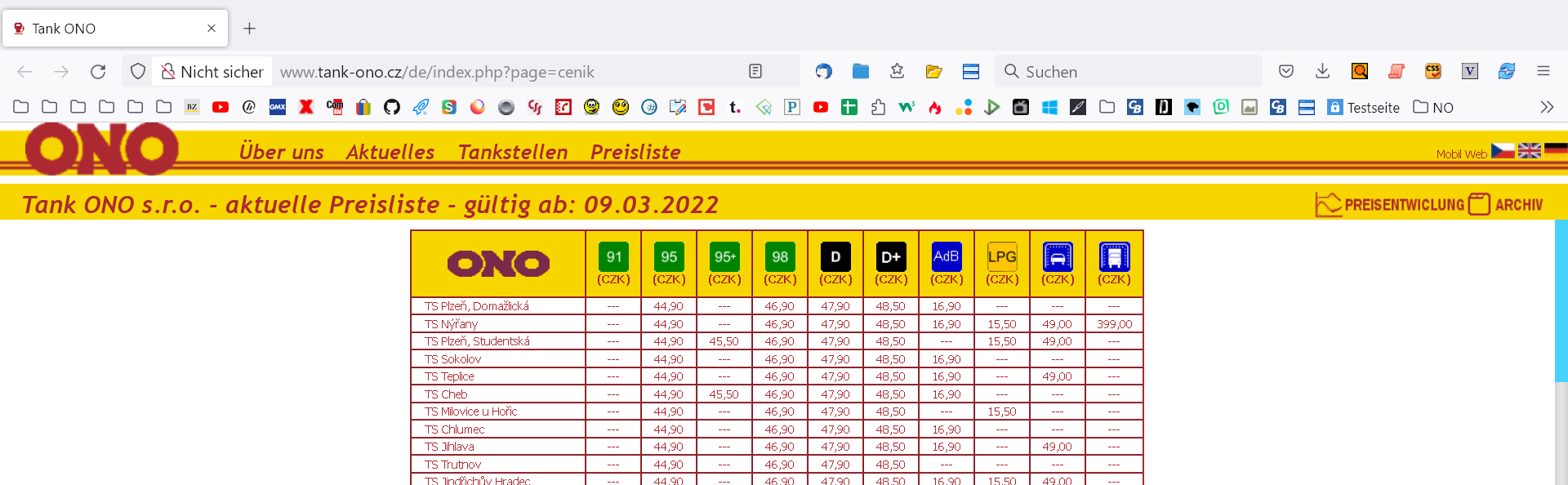Show more bookmarks with the chevron

point(1546,107)
